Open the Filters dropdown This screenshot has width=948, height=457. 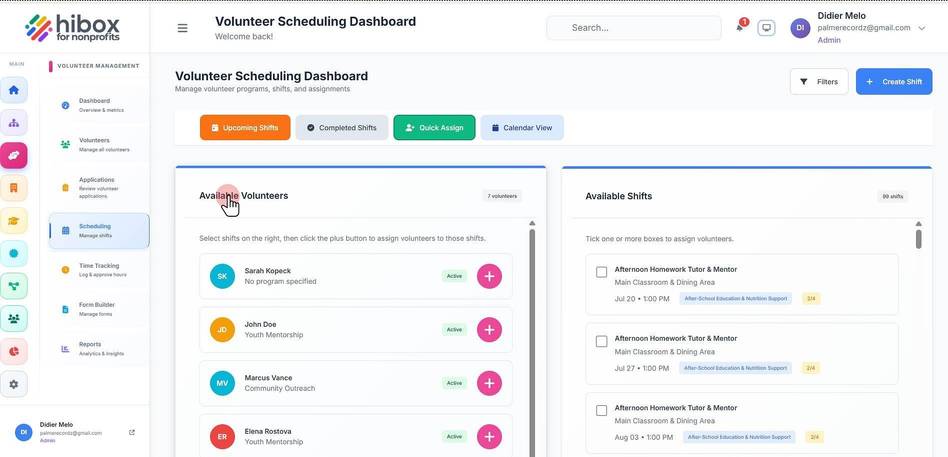(x=819, y=82)
